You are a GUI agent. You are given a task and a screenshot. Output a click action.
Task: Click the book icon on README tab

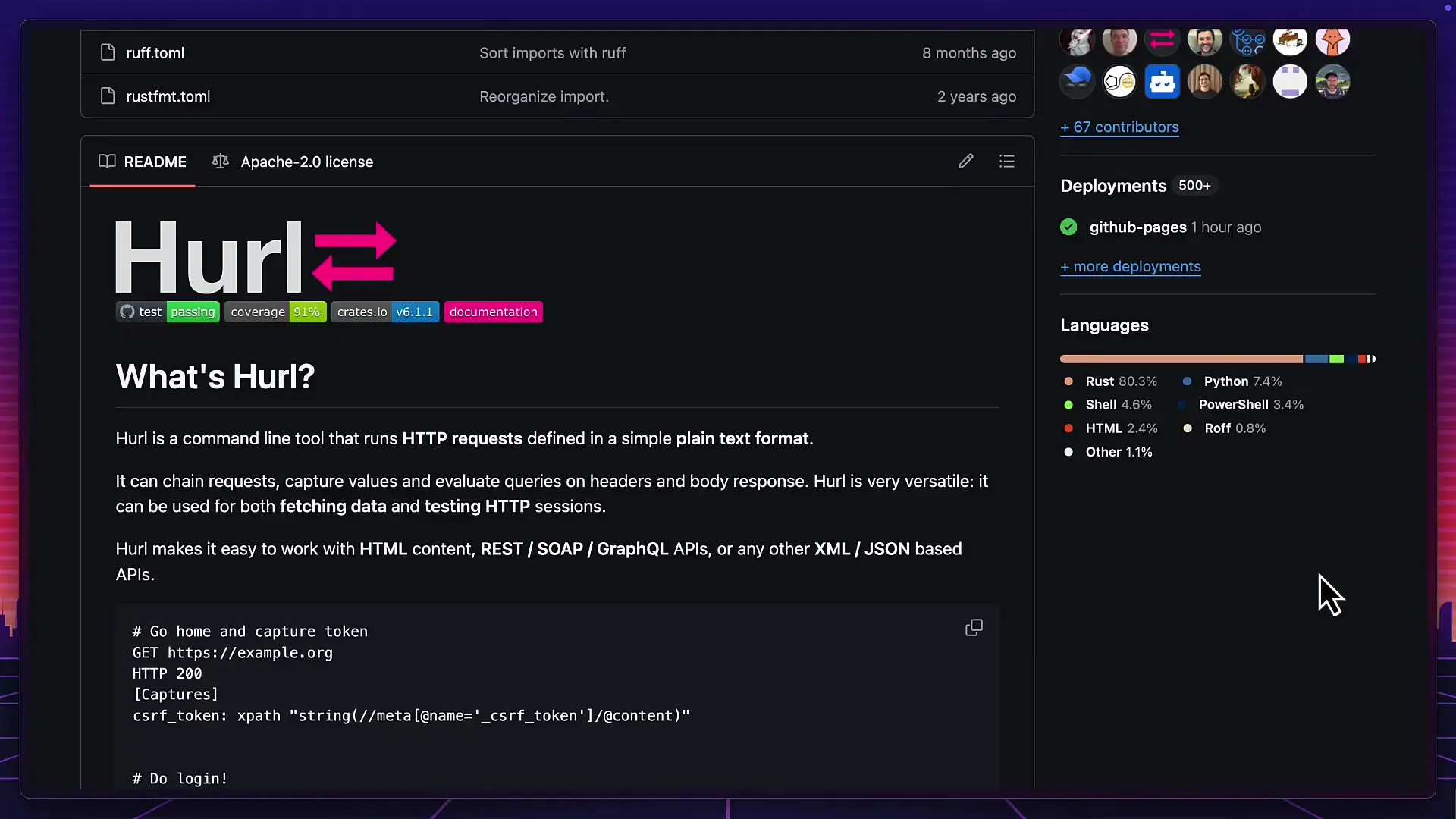[107, 161]
